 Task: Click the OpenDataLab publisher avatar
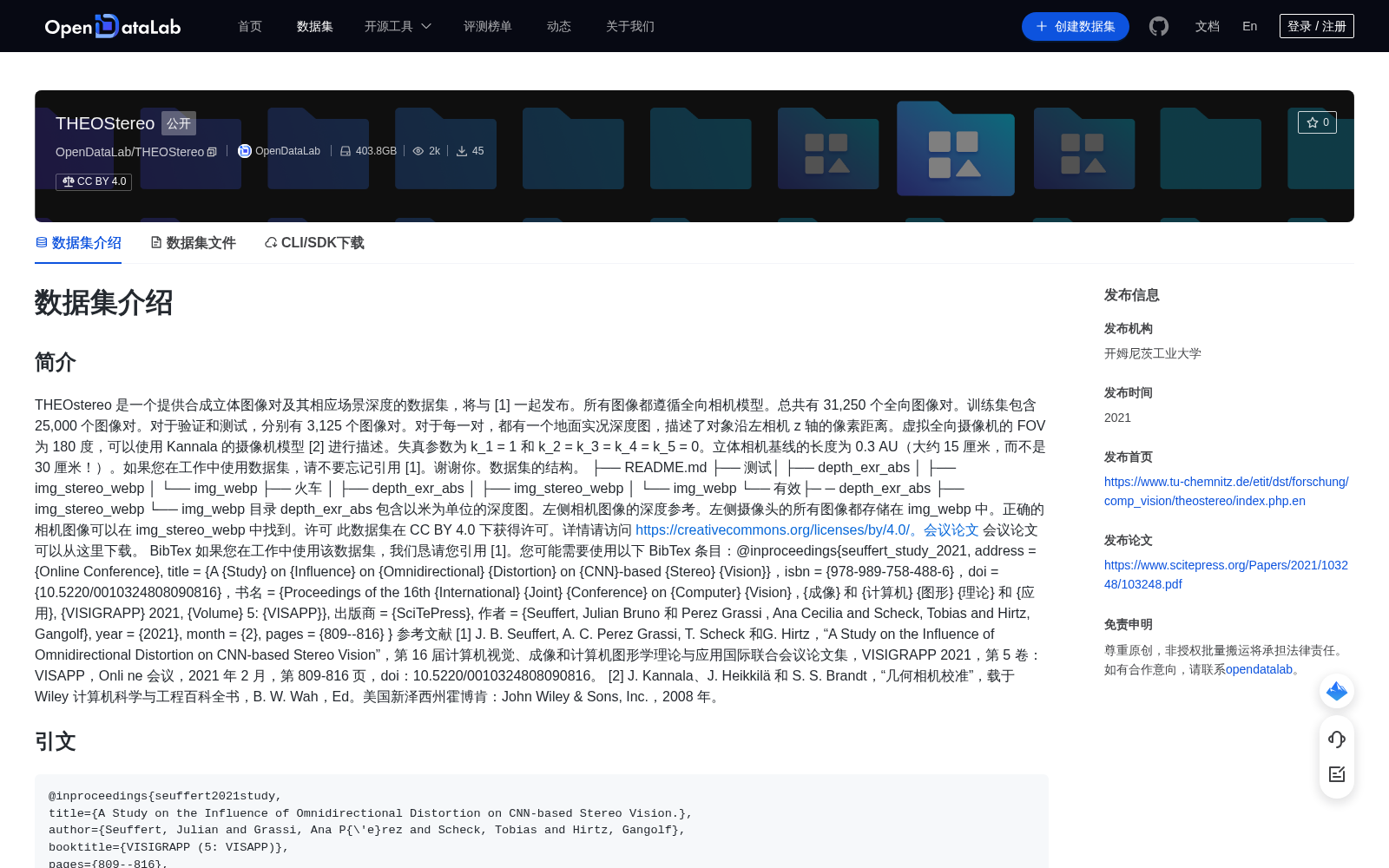(x=245, y=151)
